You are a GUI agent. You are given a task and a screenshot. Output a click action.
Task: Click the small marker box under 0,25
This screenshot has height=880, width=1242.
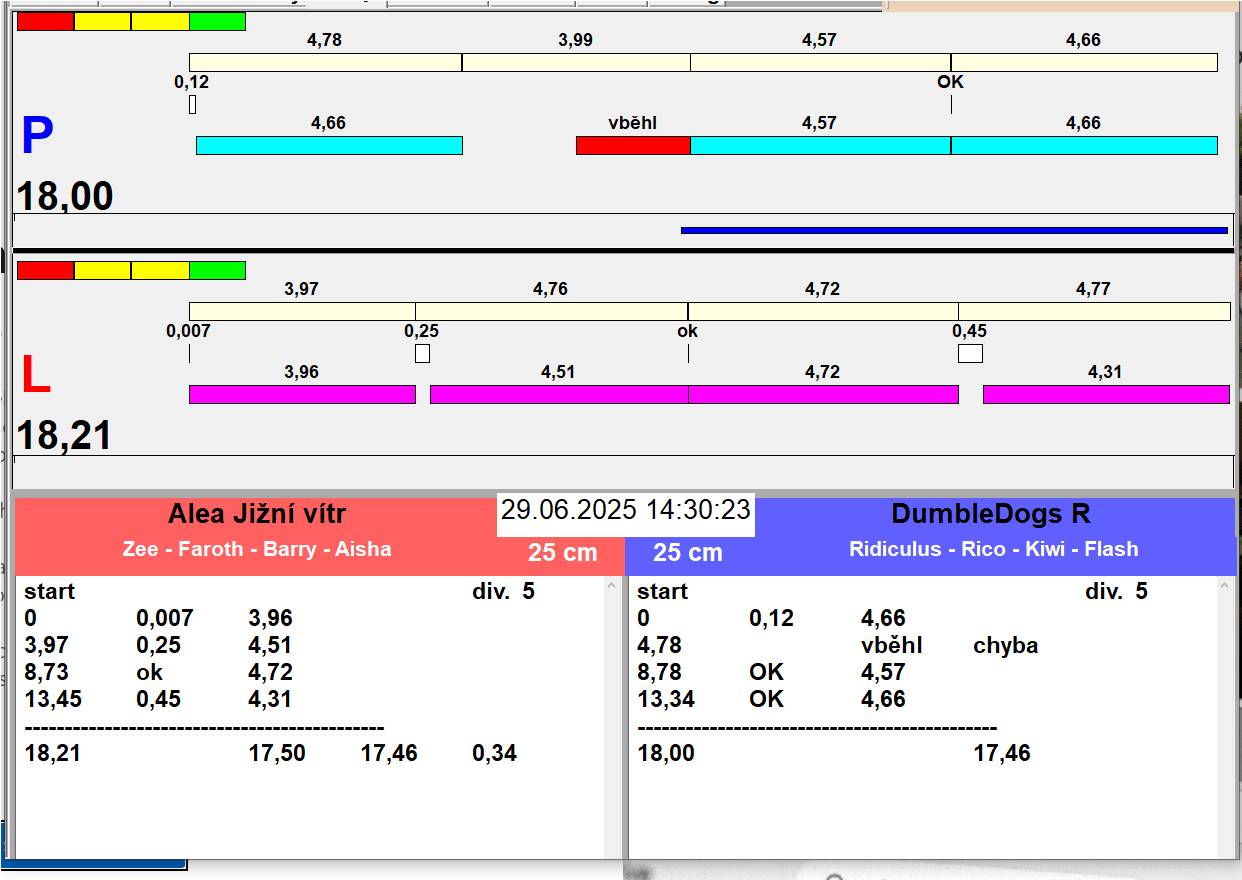coord(422,353)
